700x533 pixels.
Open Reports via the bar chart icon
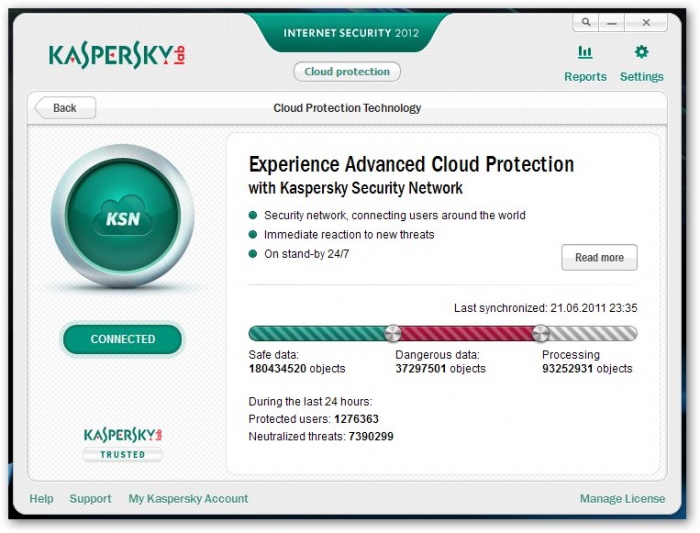pos(585,53)
